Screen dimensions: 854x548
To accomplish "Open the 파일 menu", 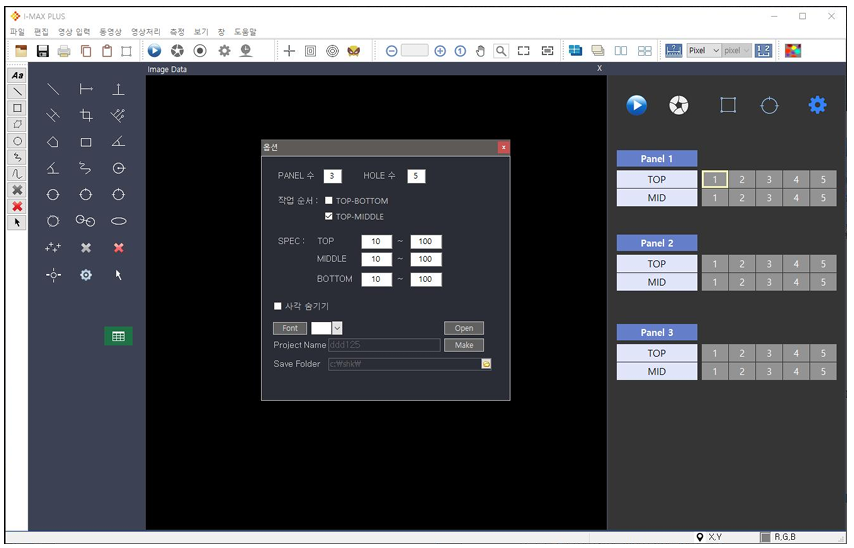I will click(x=17, y=32).
